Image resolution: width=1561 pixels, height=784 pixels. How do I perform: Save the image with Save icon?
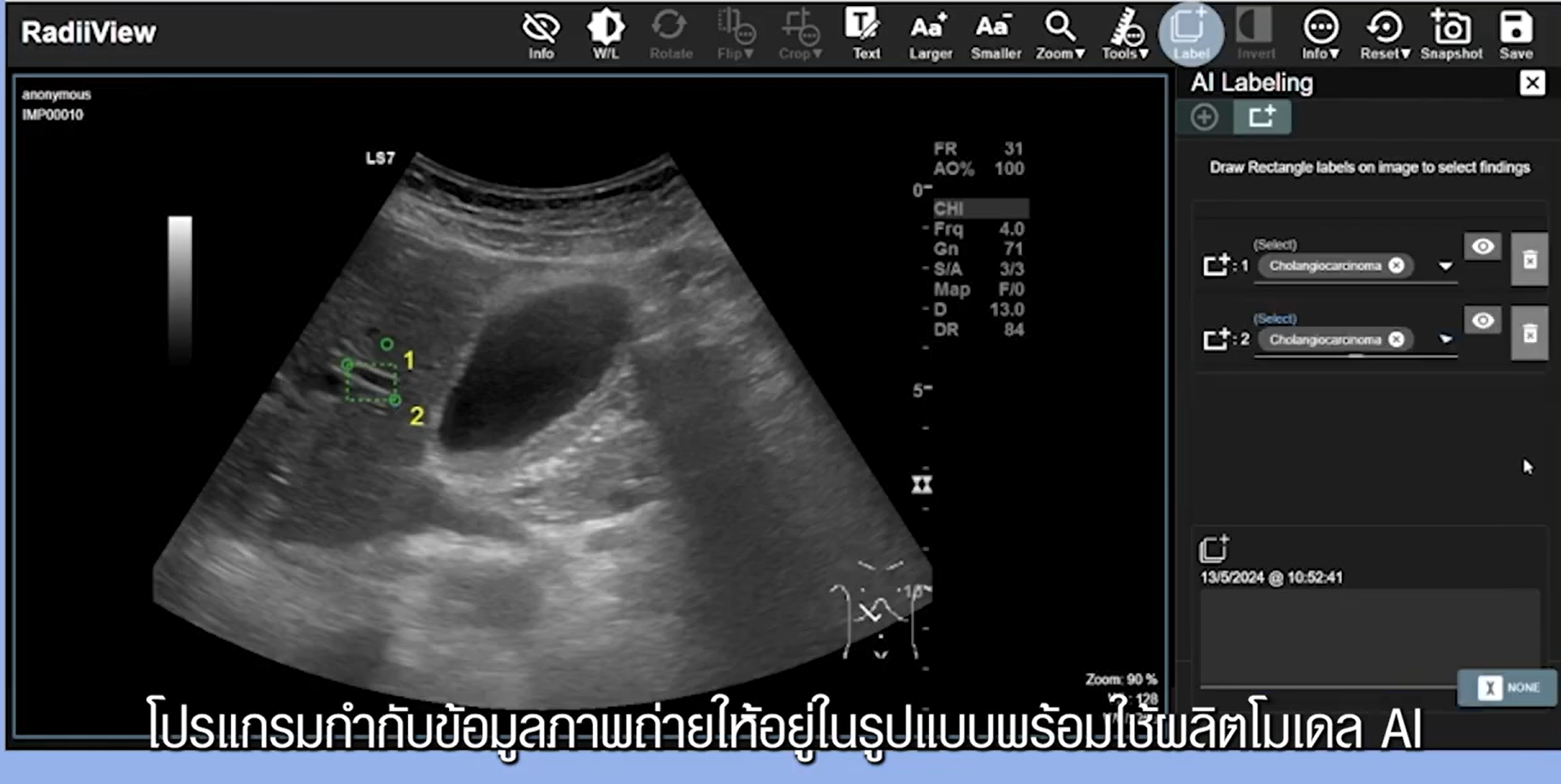pyautogui.click(x=1516, y=34)
